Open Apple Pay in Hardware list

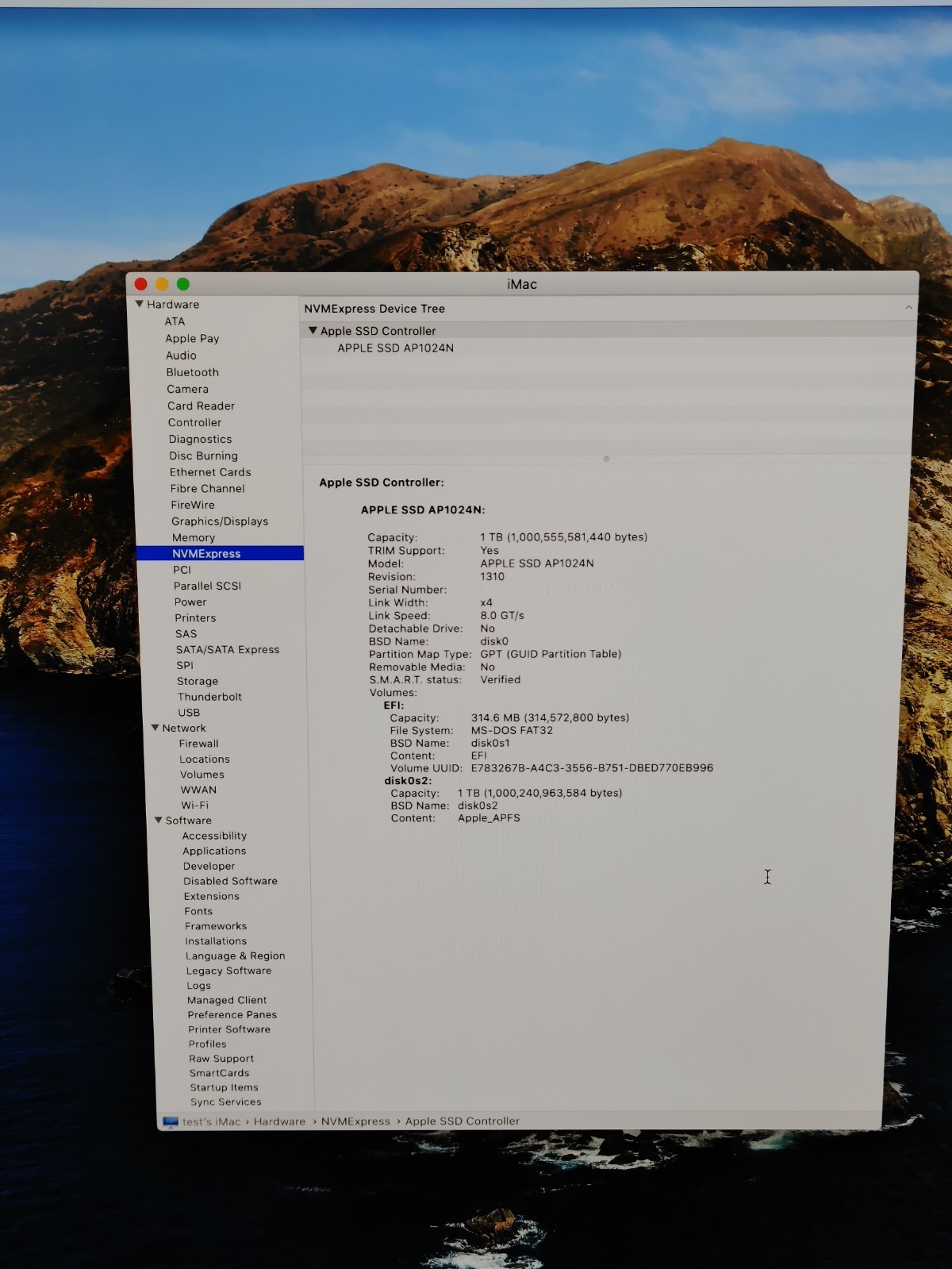pos(192,338)
